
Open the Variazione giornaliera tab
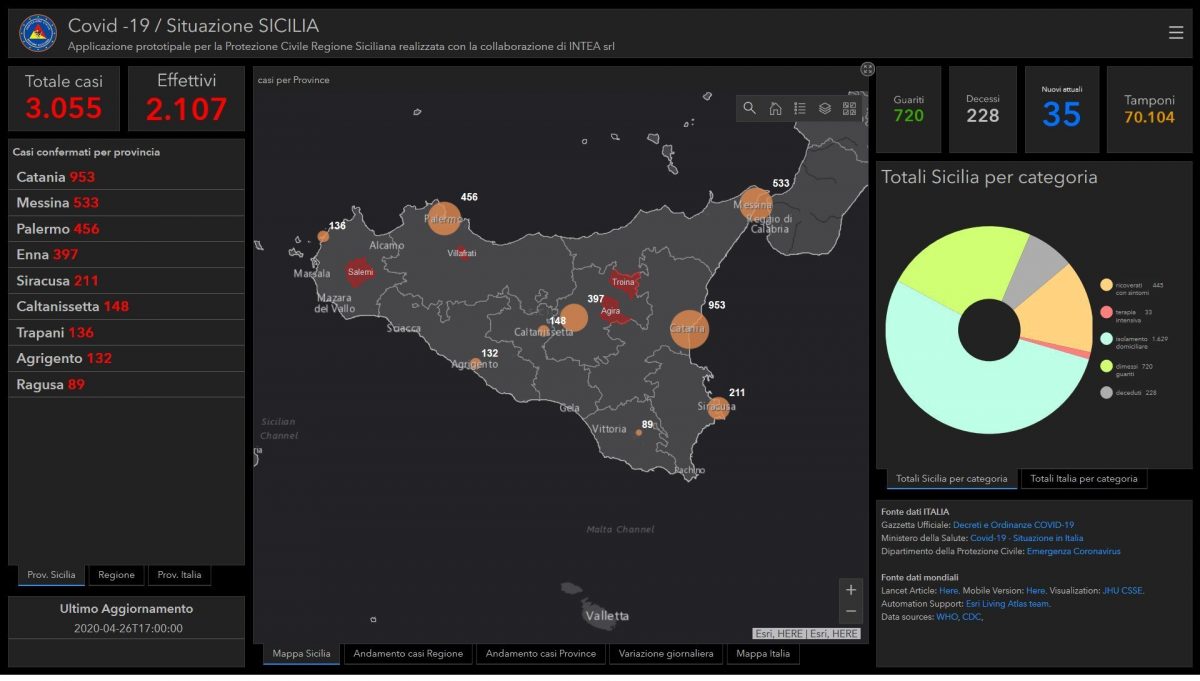[x=666, y=654]
